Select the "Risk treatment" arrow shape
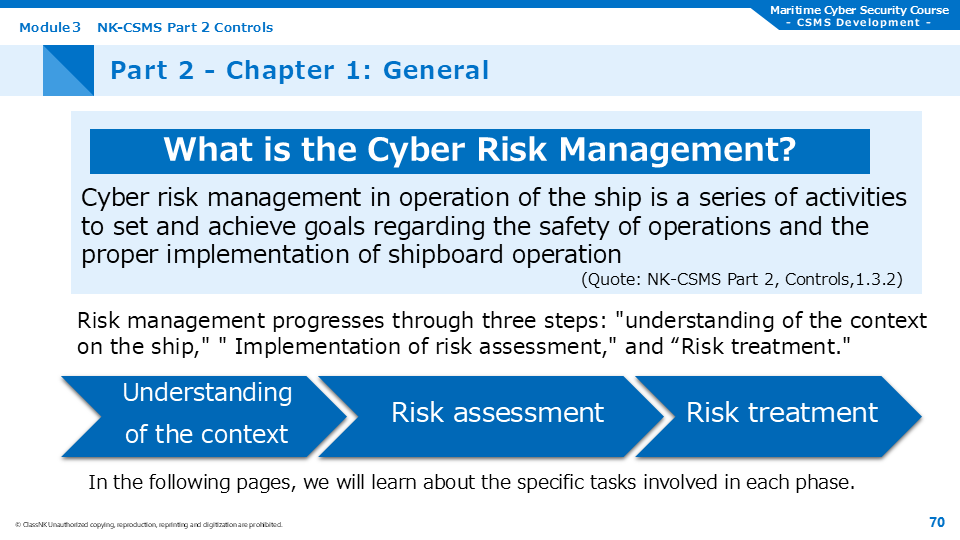 781,413
